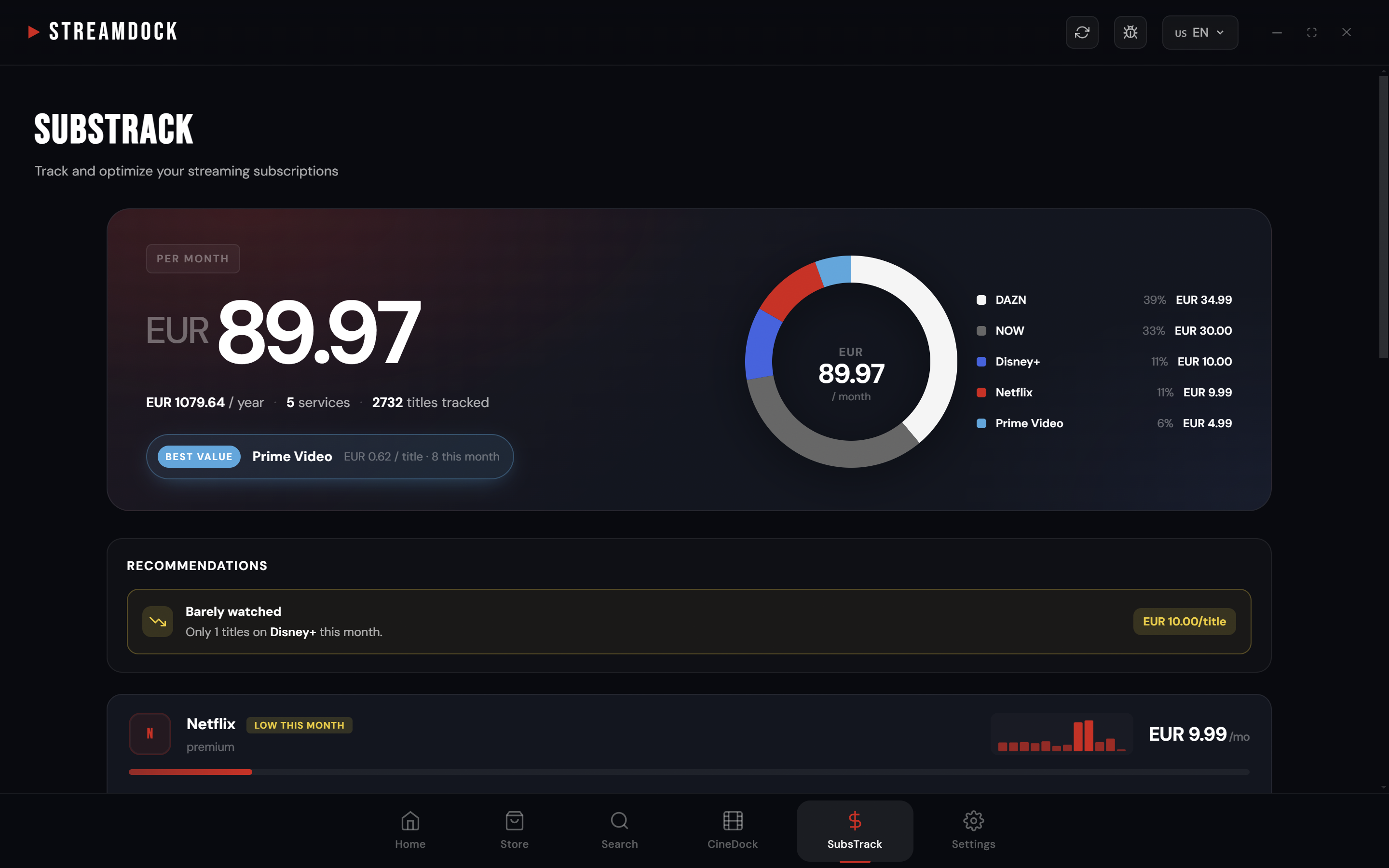Click the 2732 titles tracked text
The height and width of the screenshot is (868, 1389).
pyautogui.click(x=431, y=403)
